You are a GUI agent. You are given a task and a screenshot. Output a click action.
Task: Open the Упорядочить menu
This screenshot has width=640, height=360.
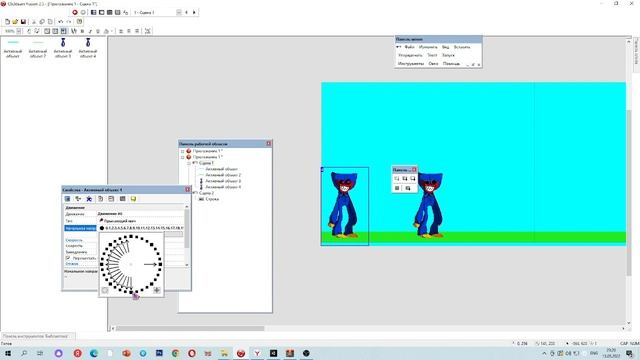(x=410, y=55)
